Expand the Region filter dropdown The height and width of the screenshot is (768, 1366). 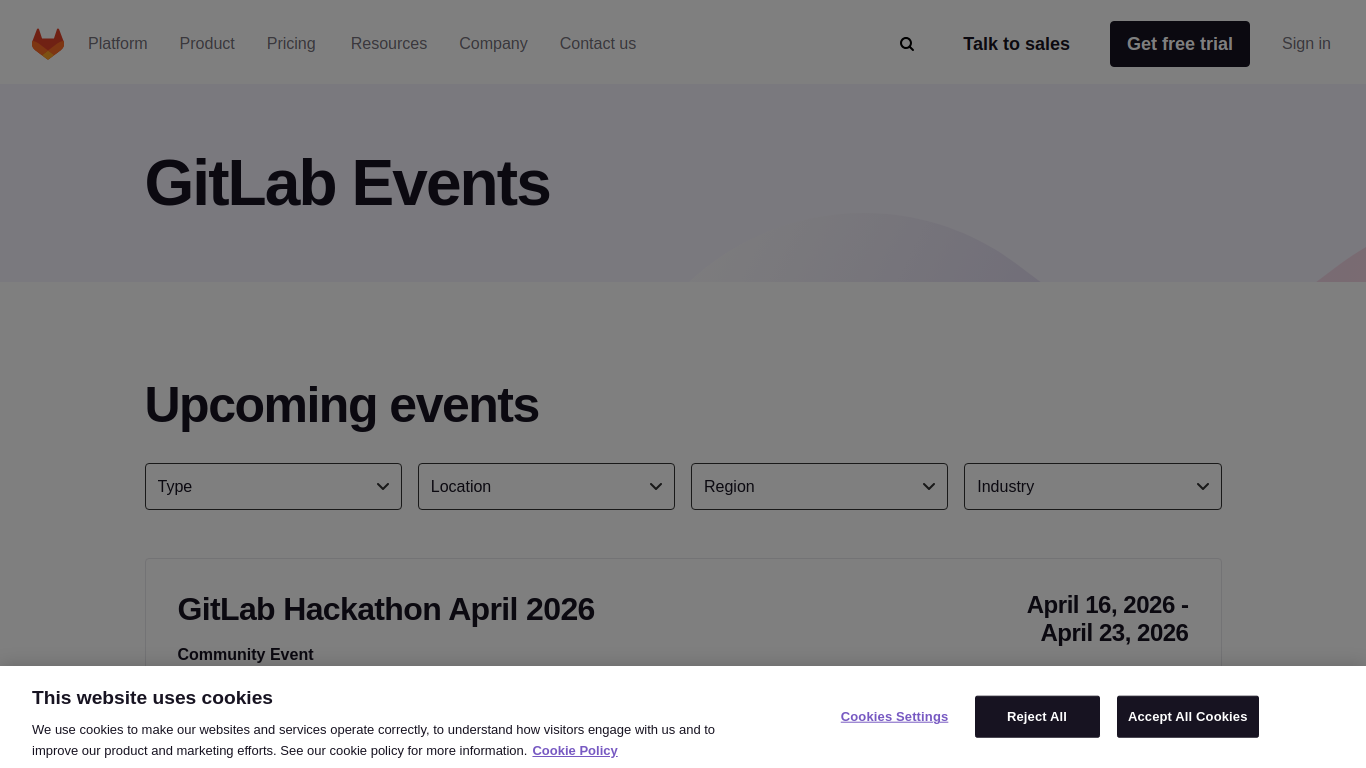819,486
